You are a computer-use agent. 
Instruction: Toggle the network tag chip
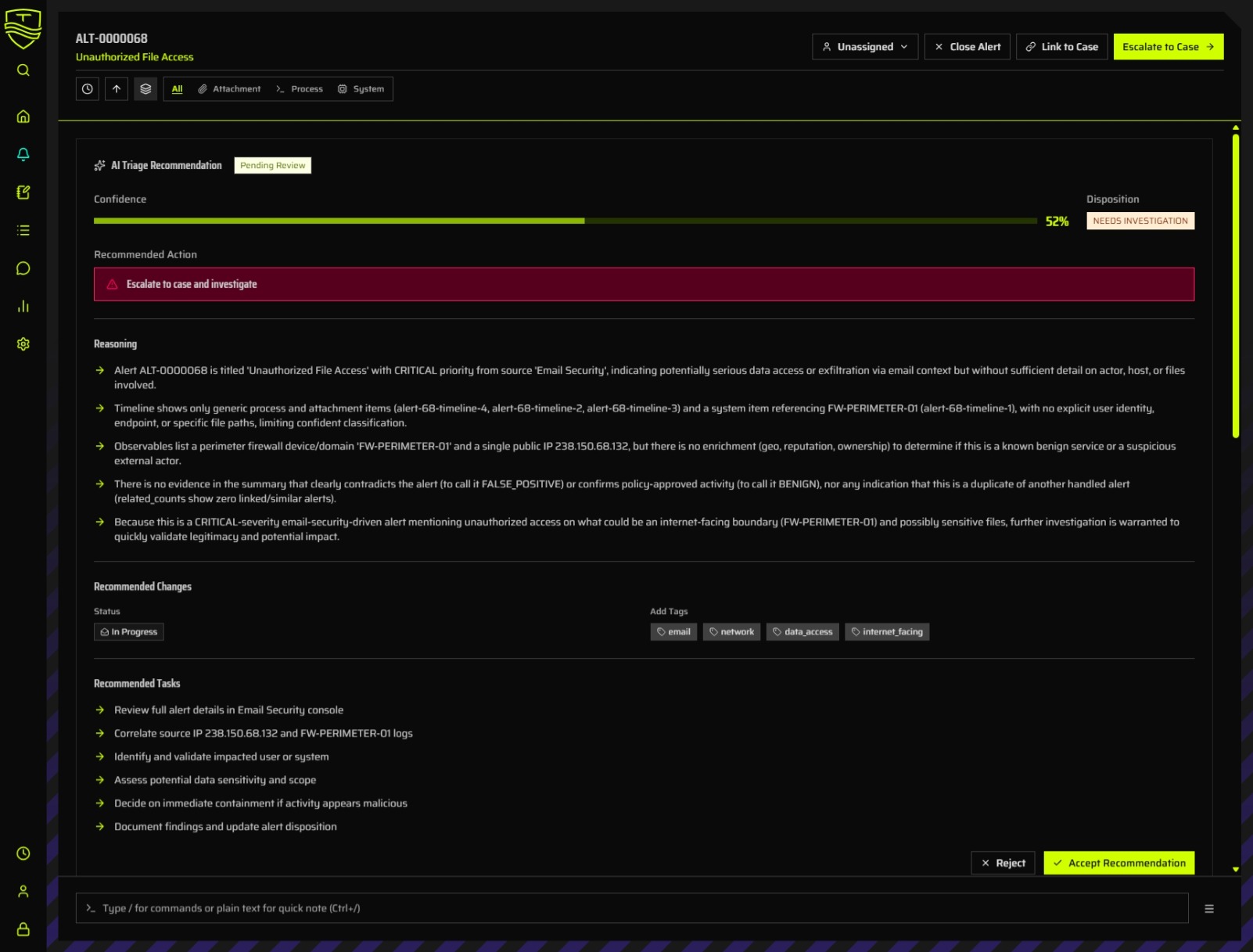click(731, 631)
